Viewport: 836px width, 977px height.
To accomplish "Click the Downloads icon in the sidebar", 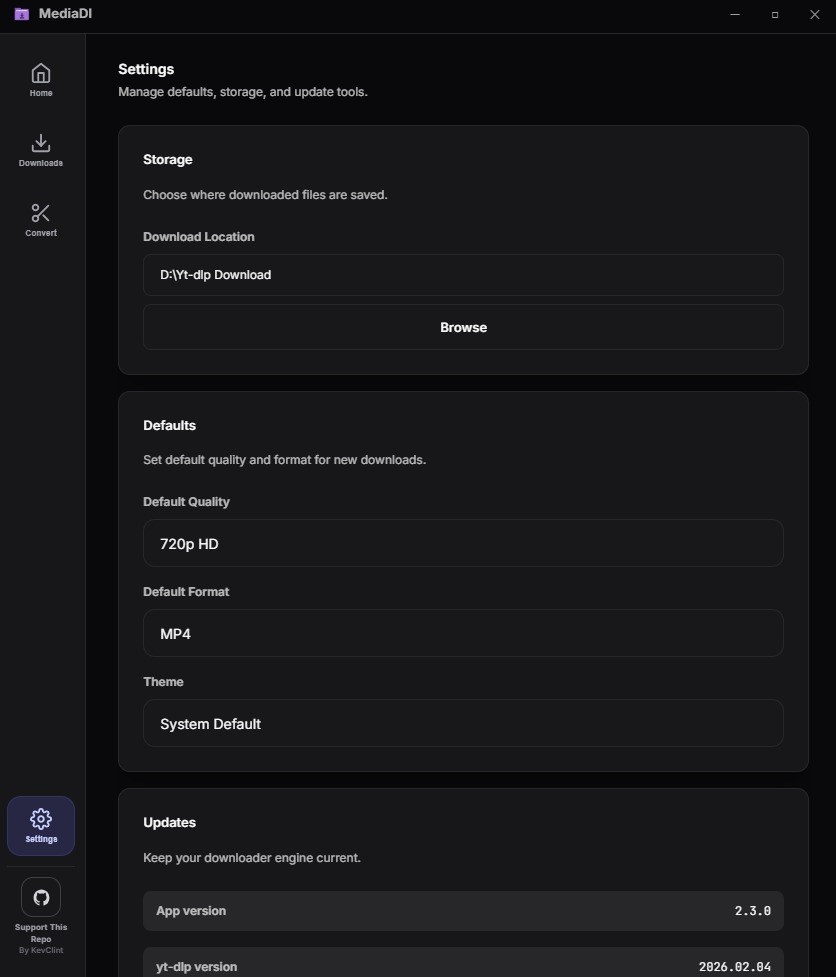I will coord(40,143).
